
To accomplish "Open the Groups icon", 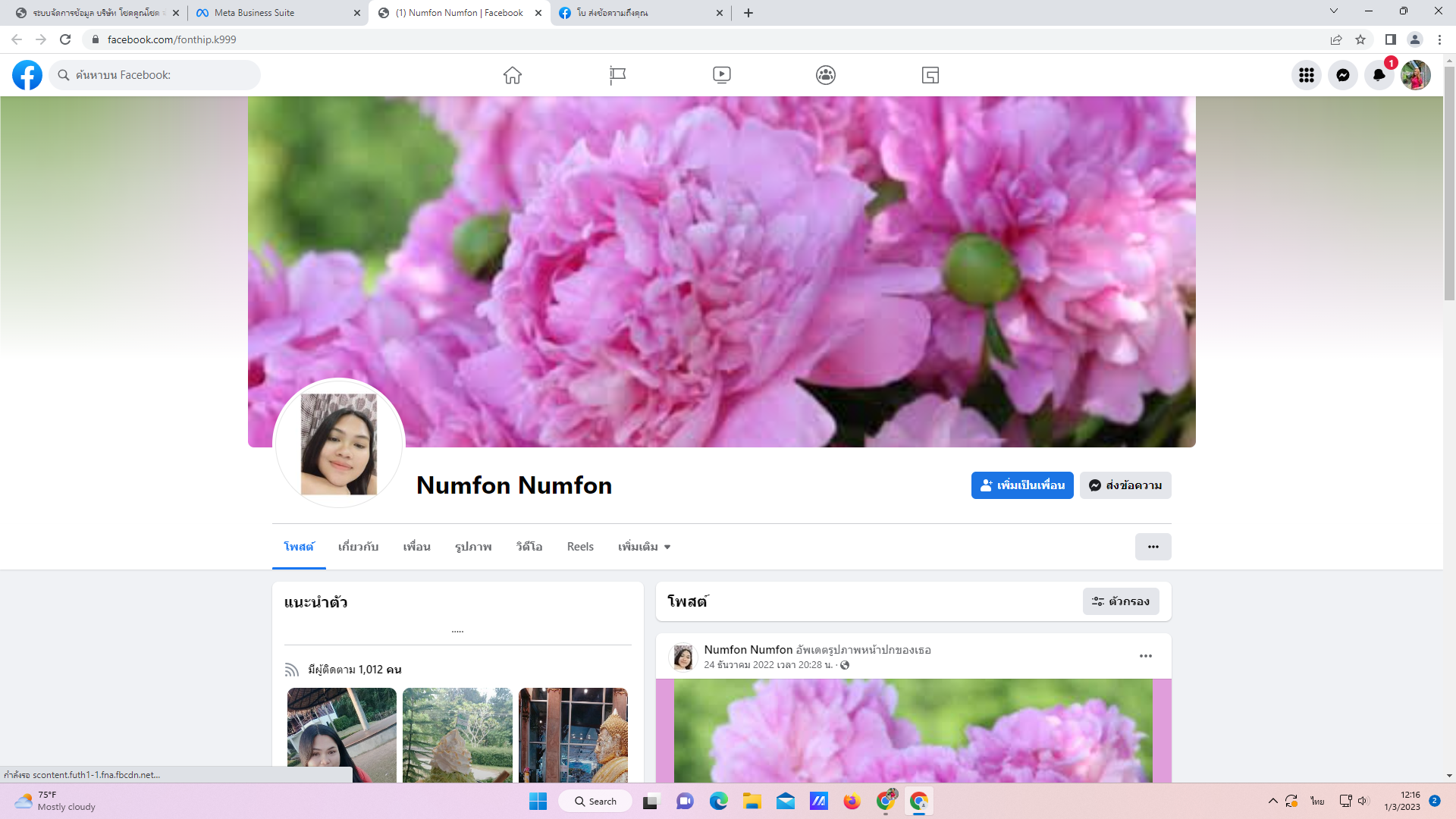I will click(826, 75).
